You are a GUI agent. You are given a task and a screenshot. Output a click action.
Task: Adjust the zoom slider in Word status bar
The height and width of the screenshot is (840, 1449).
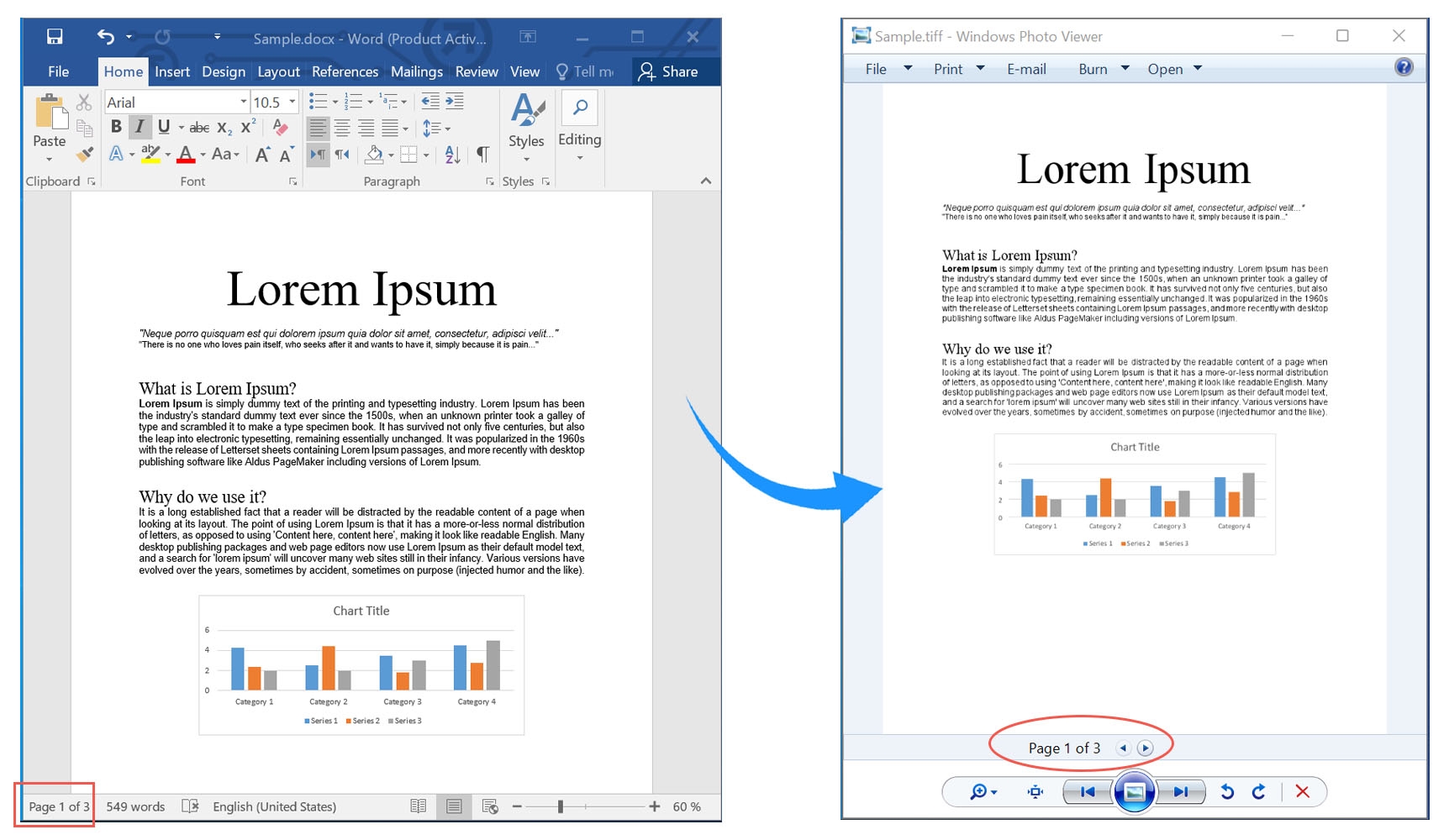point(561,806)
